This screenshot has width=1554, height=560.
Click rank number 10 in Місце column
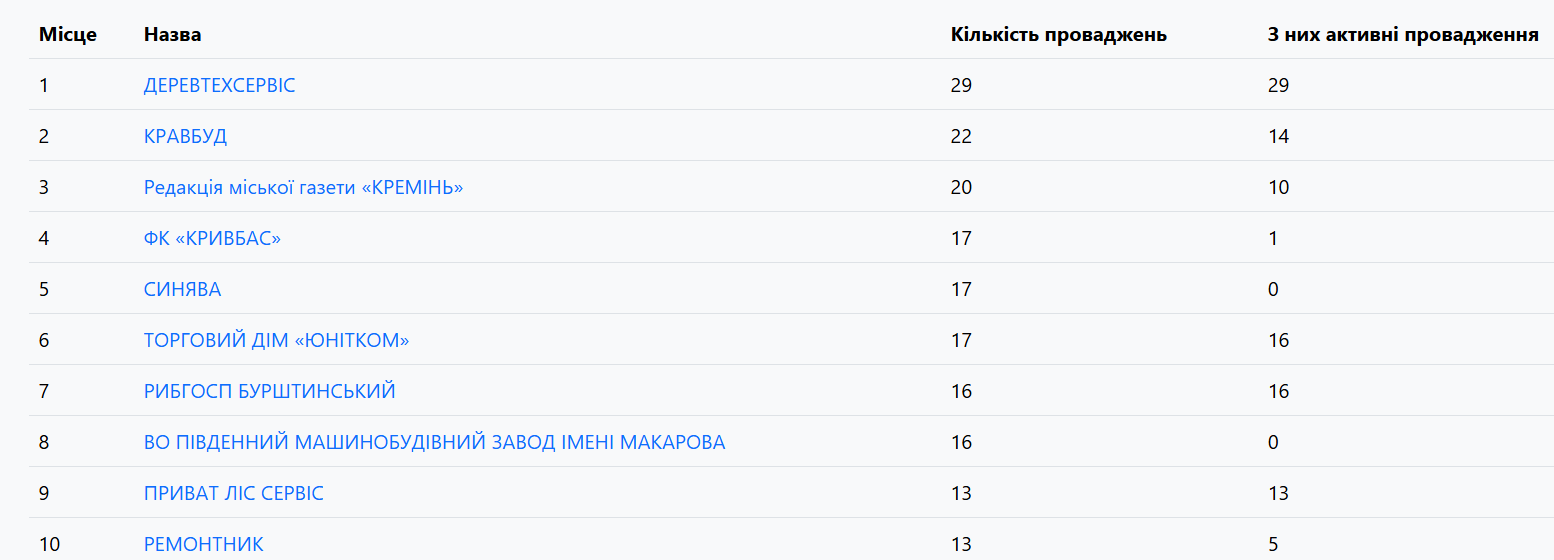pyautogui.click(x=49, y=544)
